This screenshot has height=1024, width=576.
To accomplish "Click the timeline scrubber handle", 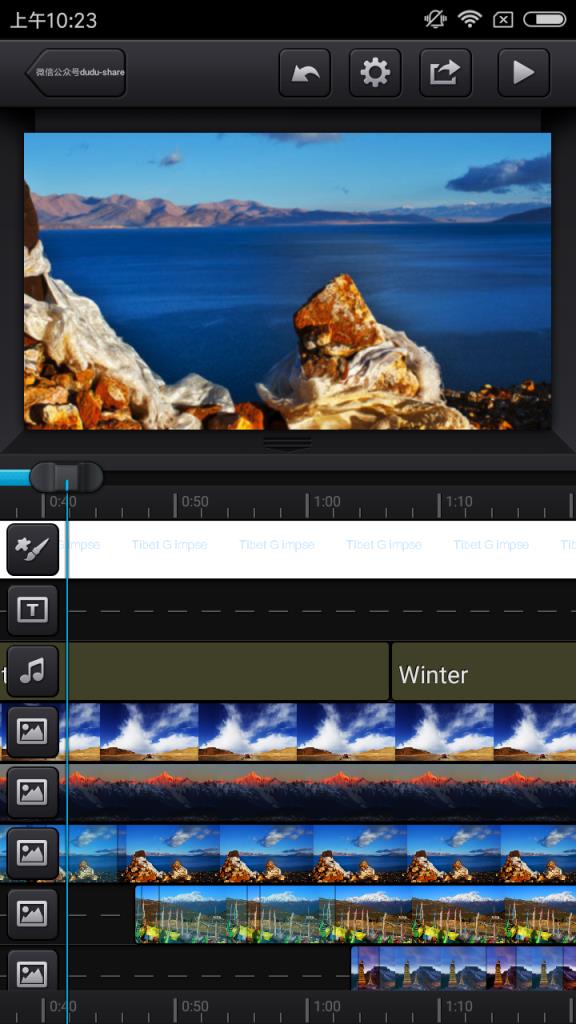I will tap(67, 477).
